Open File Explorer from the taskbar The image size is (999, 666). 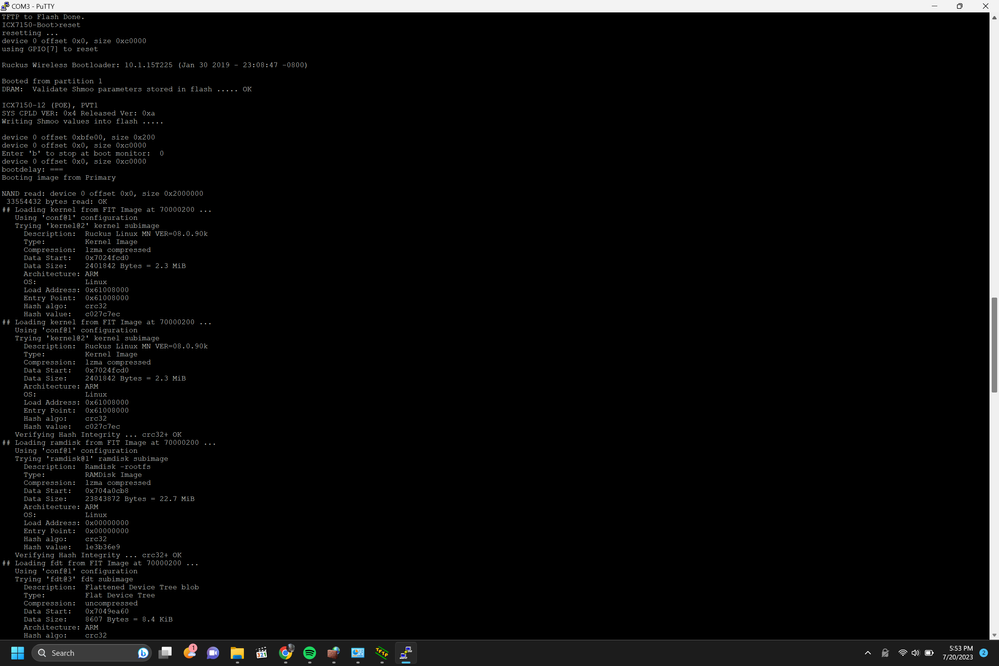click(x=237, y=653)
